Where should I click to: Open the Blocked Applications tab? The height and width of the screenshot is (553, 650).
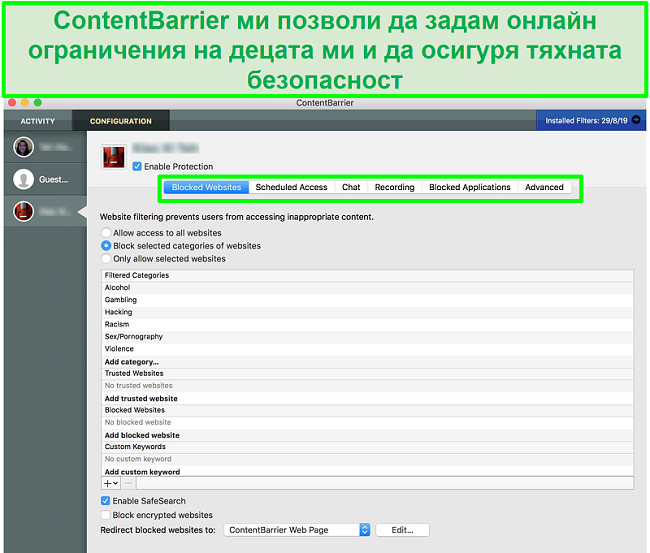coord(470,187)
